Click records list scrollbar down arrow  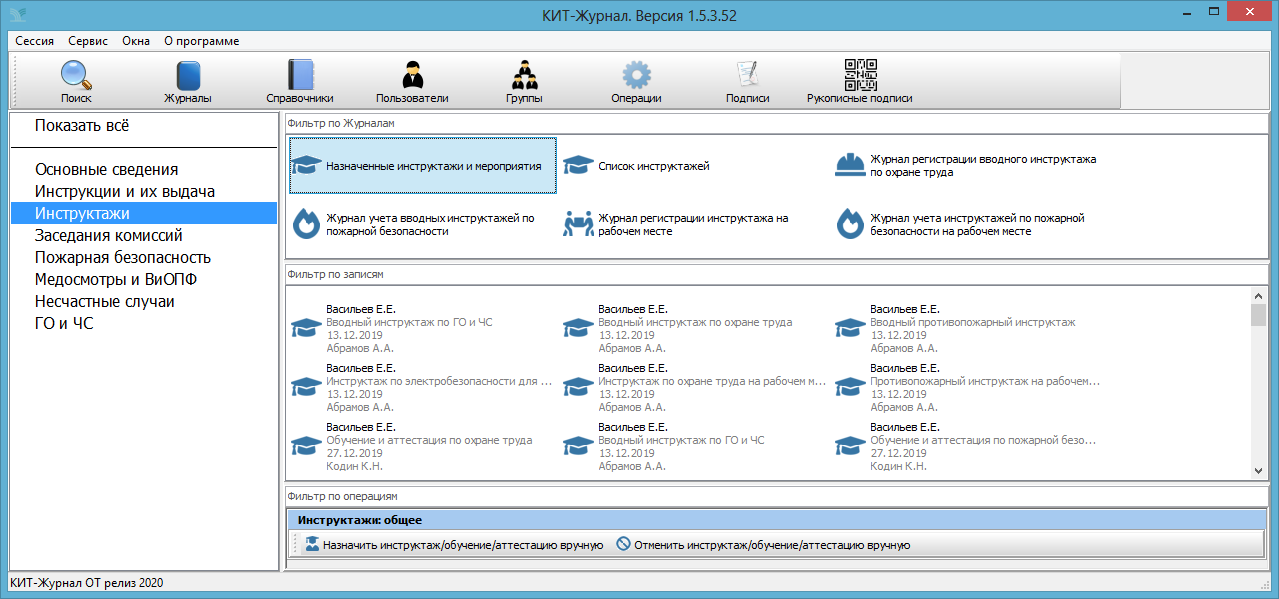click(x=1258, y=471)
